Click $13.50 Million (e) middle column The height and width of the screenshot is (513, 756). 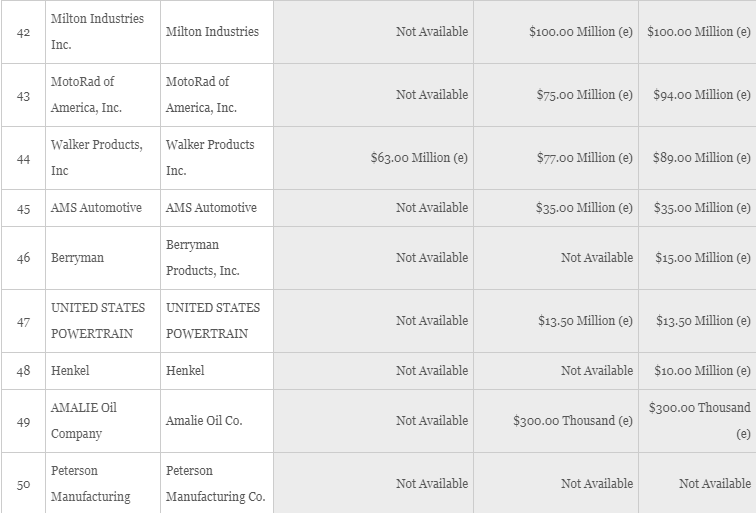tap(585, 321)
